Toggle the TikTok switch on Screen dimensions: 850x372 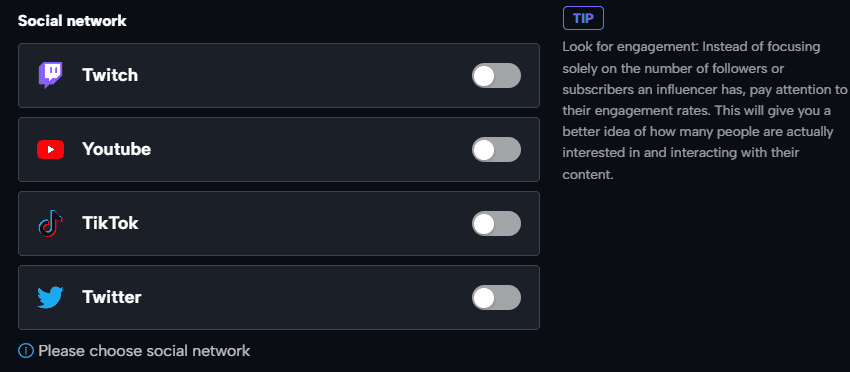click(x=496, y=223)
